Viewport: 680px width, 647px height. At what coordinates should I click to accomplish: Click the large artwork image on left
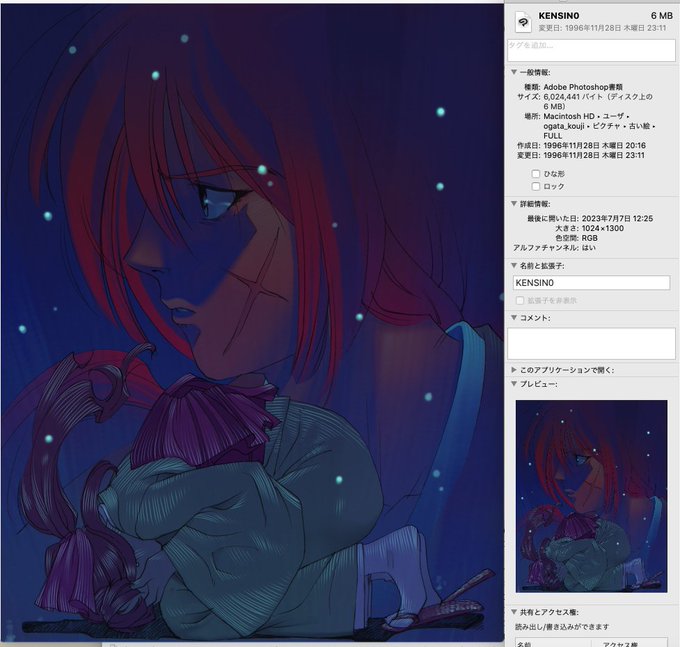[252, 323]
